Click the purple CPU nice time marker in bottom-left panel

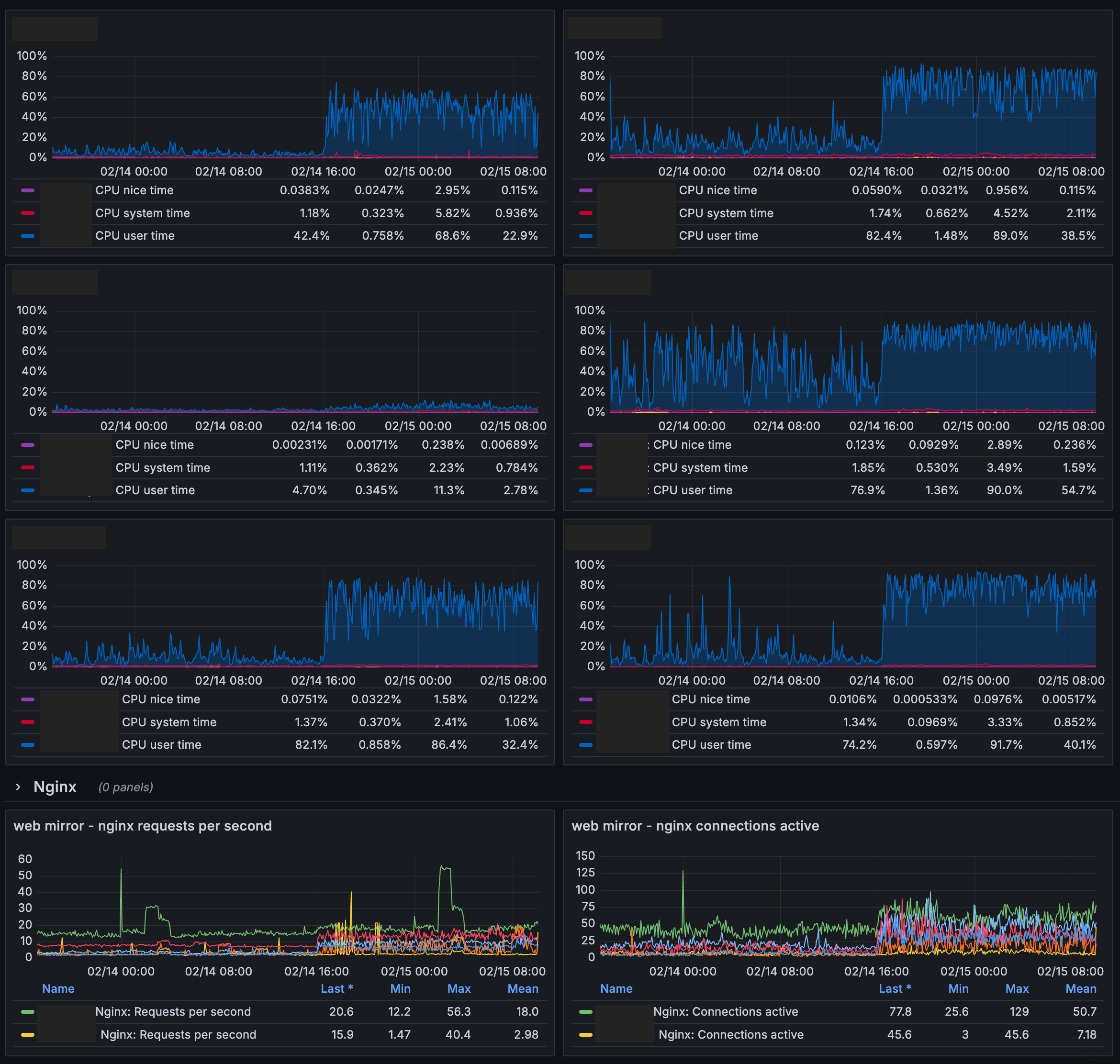tap(27, 699)
